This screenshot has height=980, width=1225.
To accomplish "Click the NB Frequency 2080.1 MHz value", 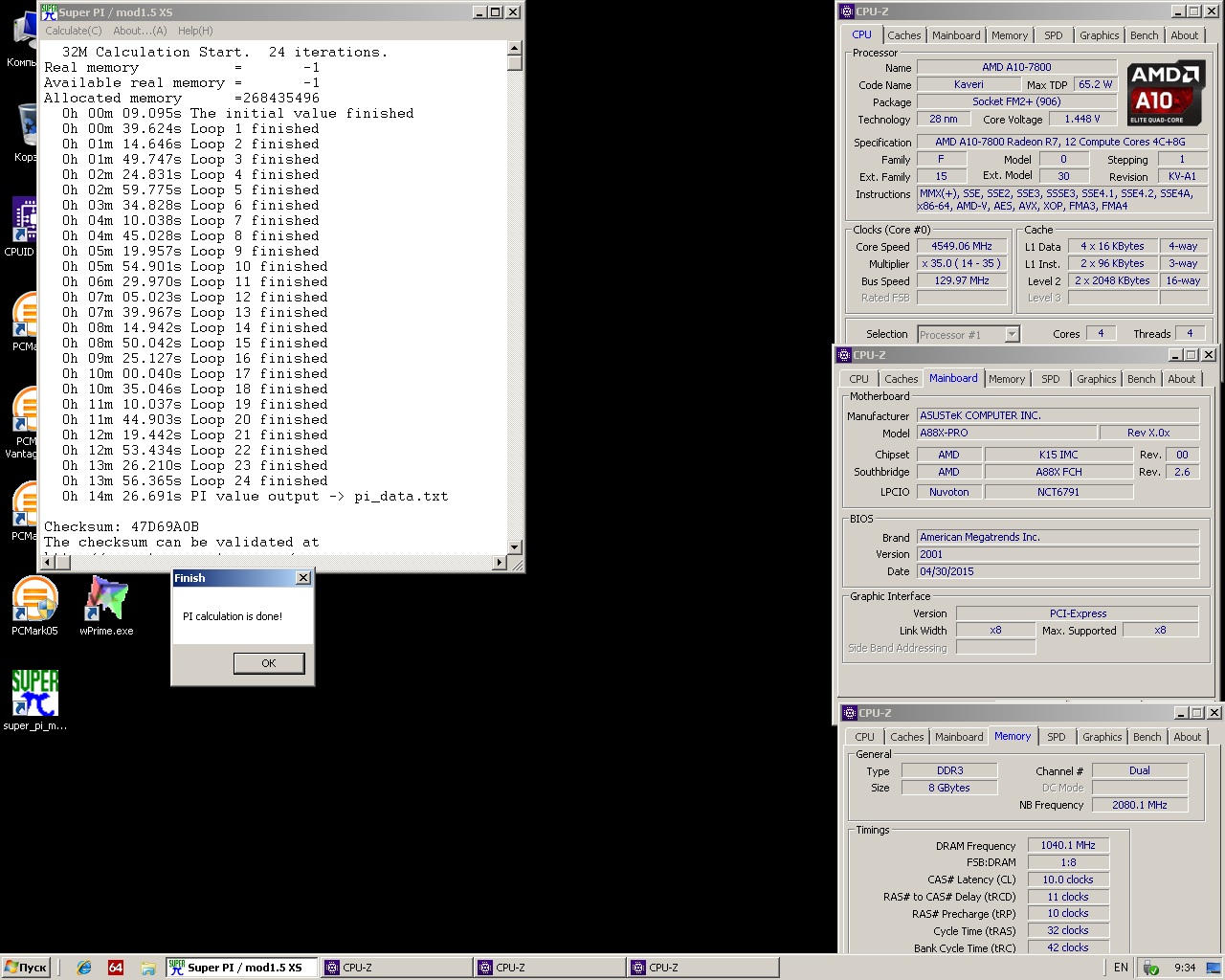I will [x=1140, y=805].
